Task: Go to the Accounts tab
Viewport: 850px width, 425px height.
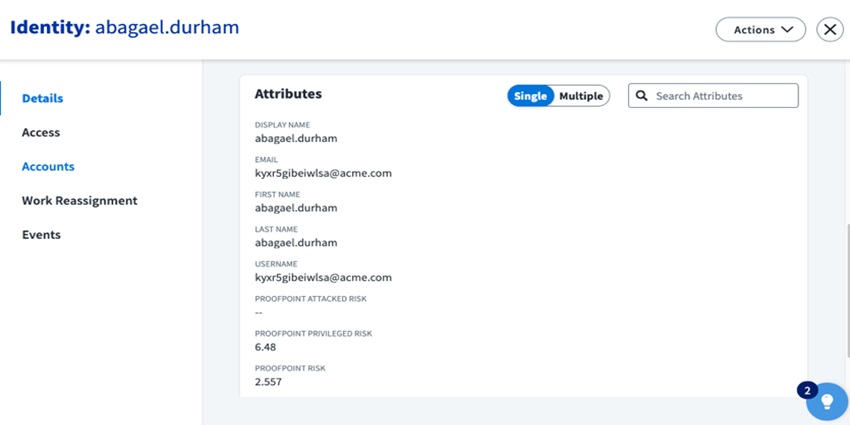Action: tap(48, 167)
